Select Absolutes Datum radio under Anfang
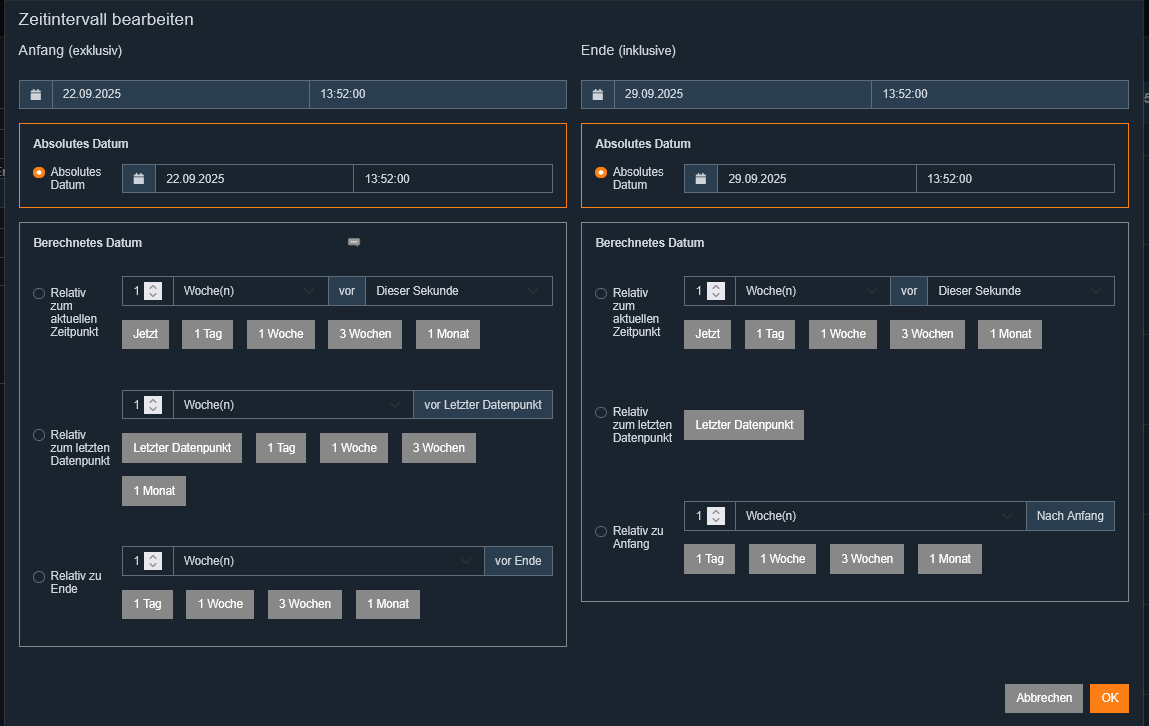 click(39, 172)
